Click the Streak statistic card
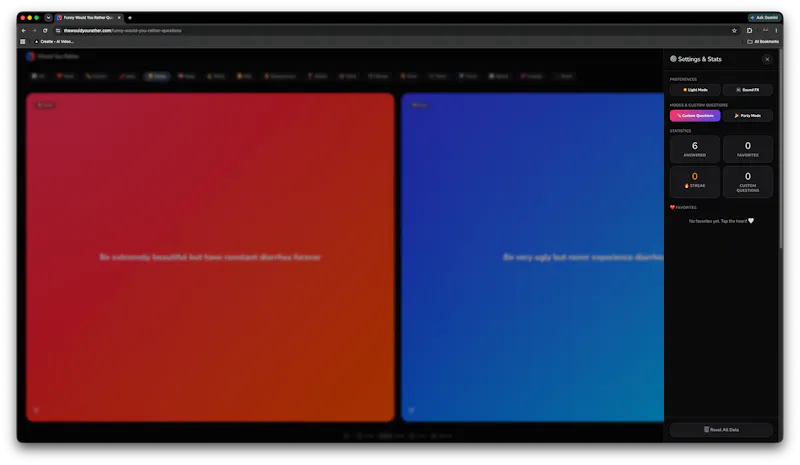Viewport: 800px width, 465px height. coord(695,182)
